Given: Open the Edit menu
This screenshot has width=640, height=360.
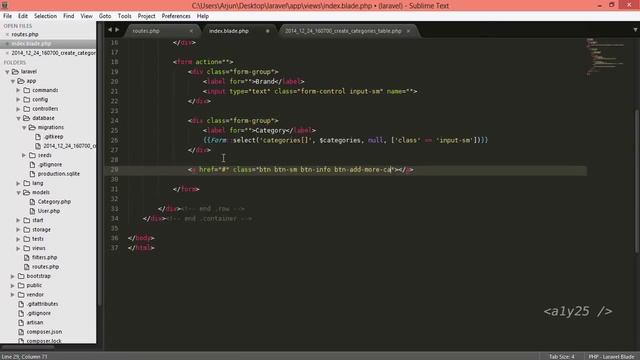Looking at the screenshot, I should 23,16.
